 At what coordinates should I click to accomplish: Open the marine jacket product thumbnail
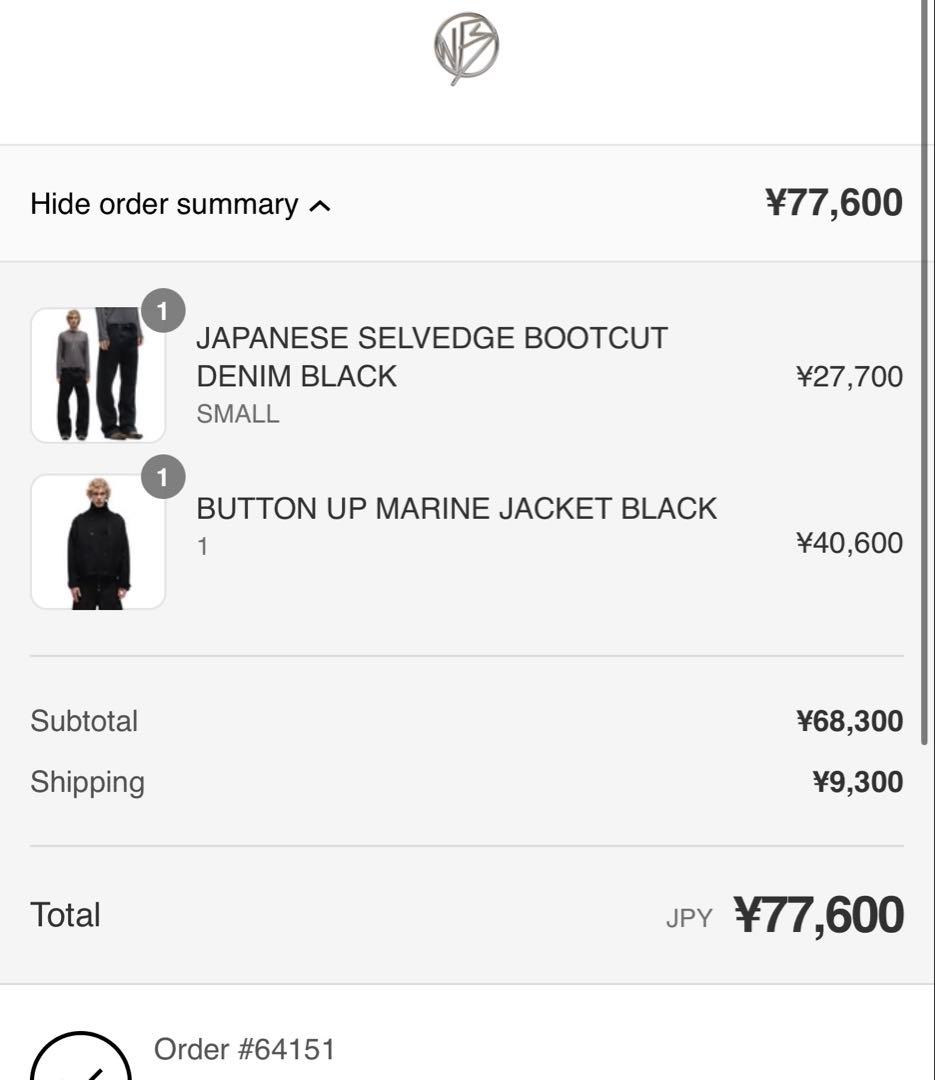(x=98, y=542)
